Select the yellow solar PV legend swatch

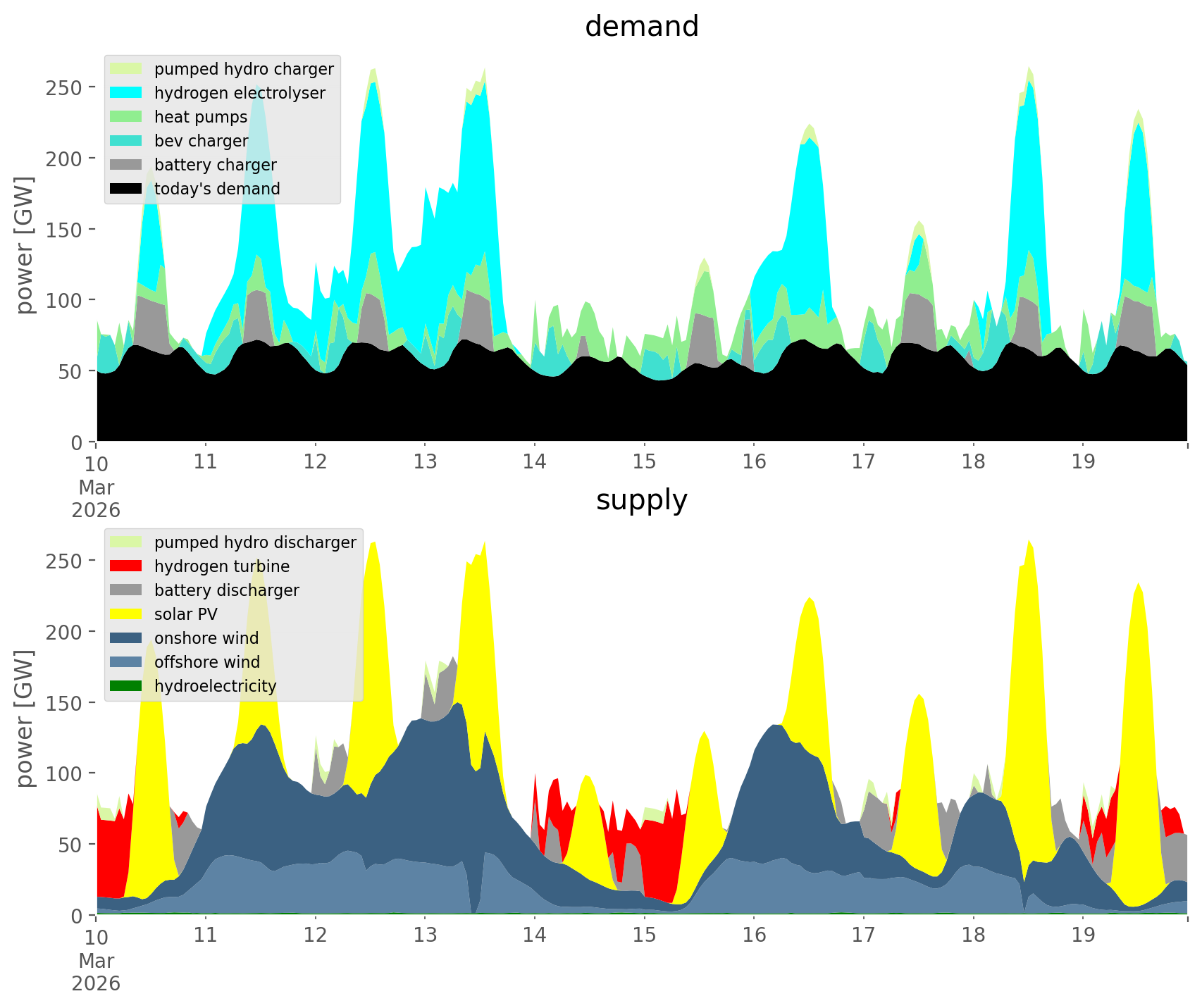pos(126,614)
